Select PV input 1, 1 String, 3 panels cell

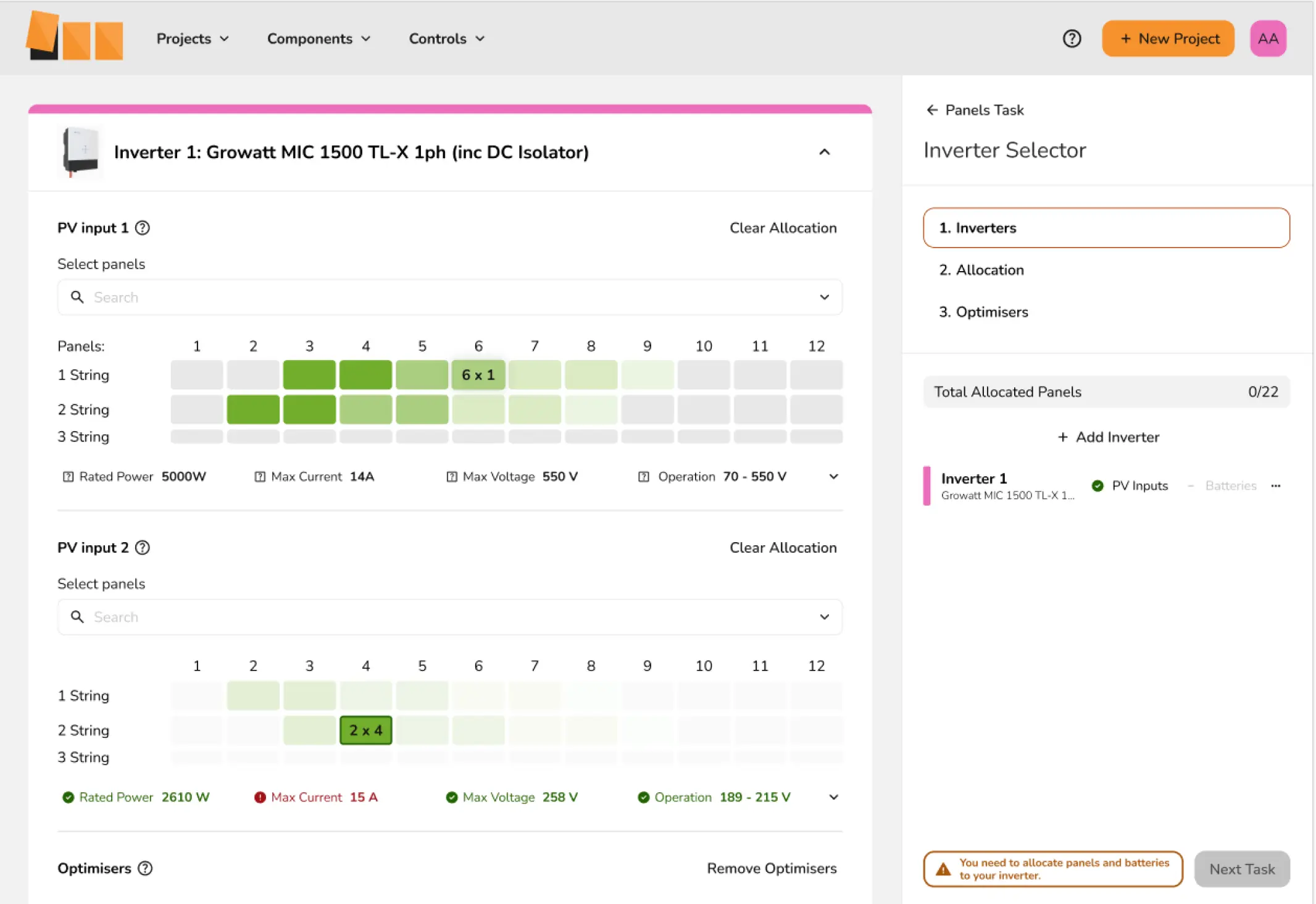coord(309,375)
